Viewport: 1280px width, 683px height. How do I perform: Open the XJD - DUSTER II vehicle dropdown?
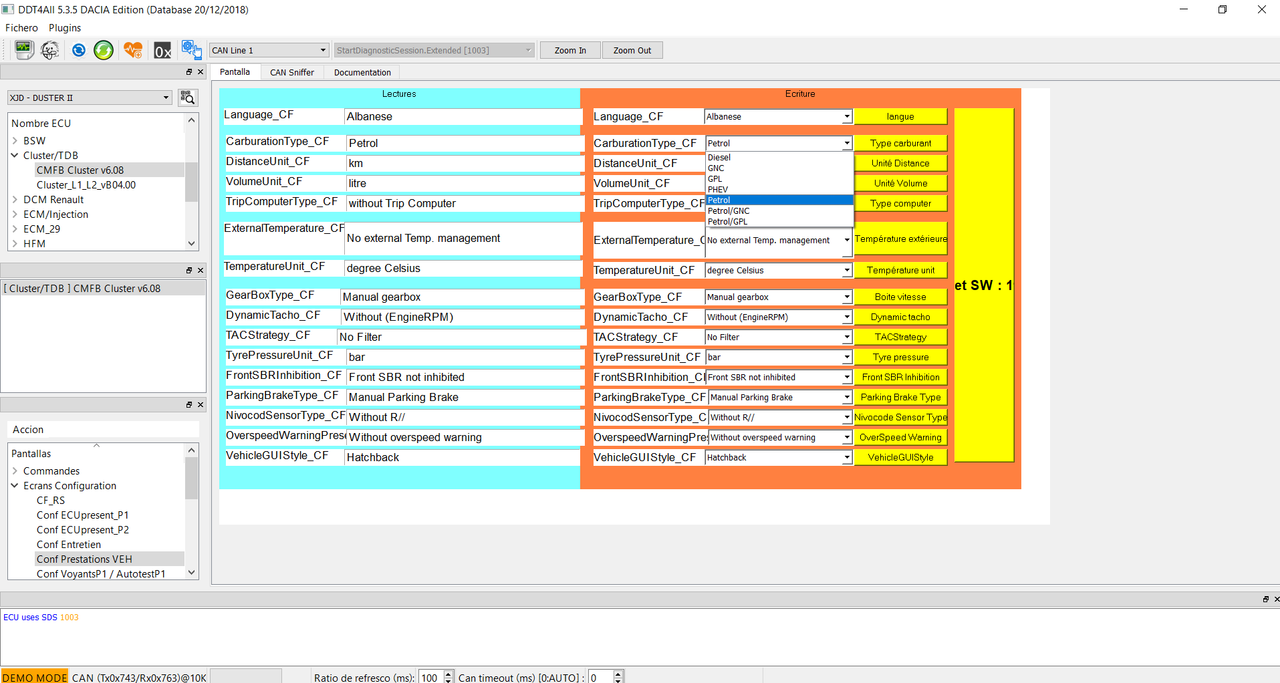pyautogui.click(x=89, y=98)
